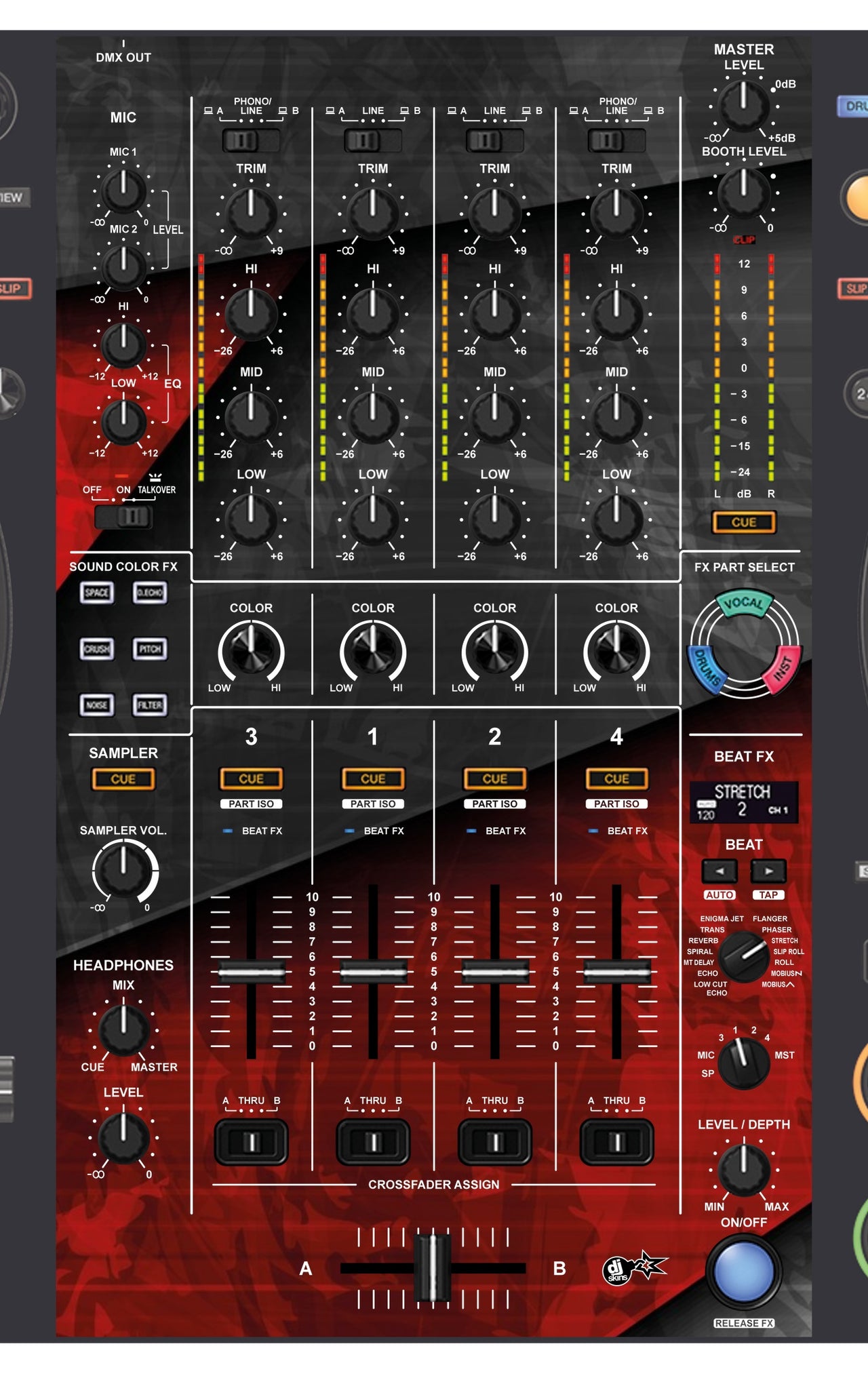
Task: Click the RELEASE FX label
Action: click(744, 1323)
